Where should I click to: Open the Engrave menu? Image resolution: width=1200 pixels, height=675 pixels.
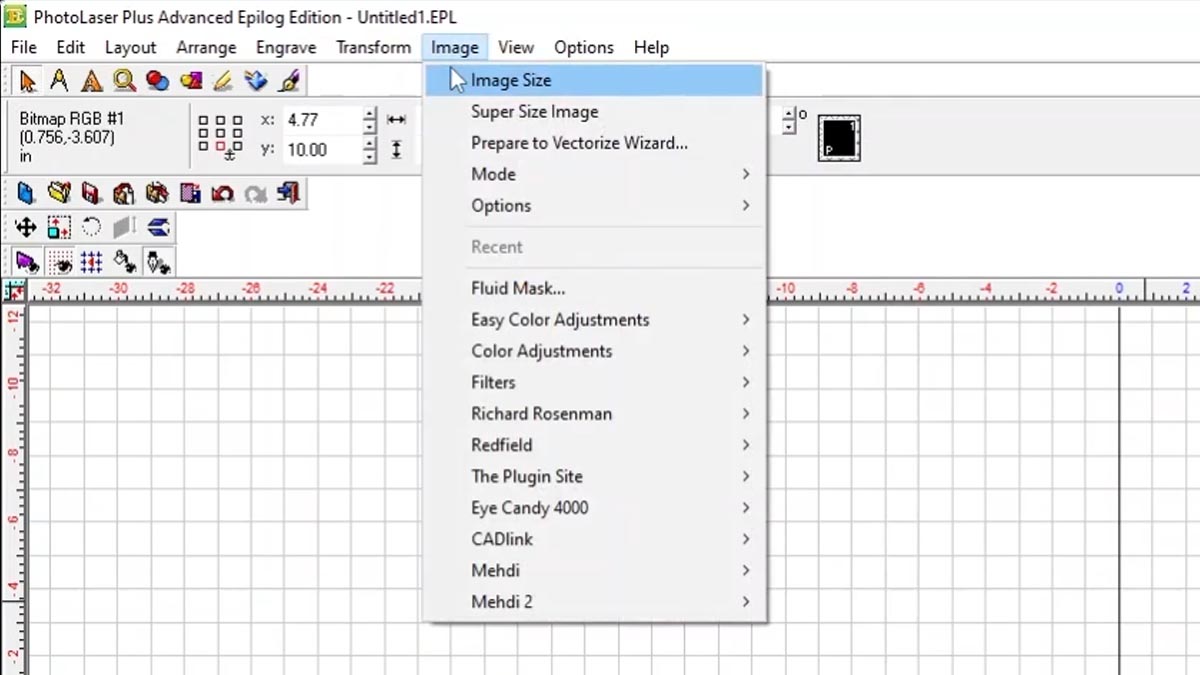pos(285,47)
